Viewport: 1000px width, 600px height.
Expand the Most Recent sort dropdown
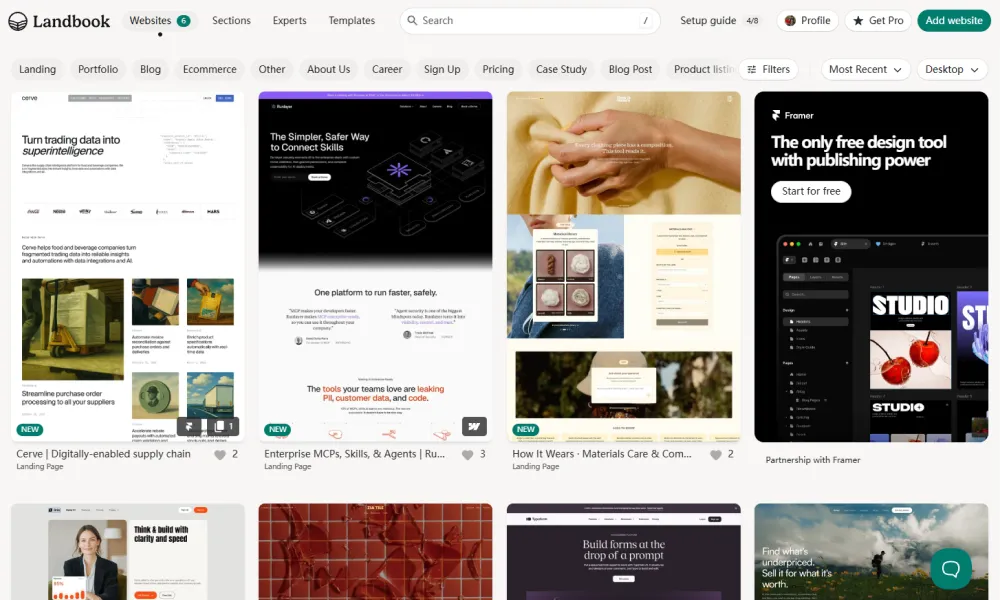click(865, 69)
